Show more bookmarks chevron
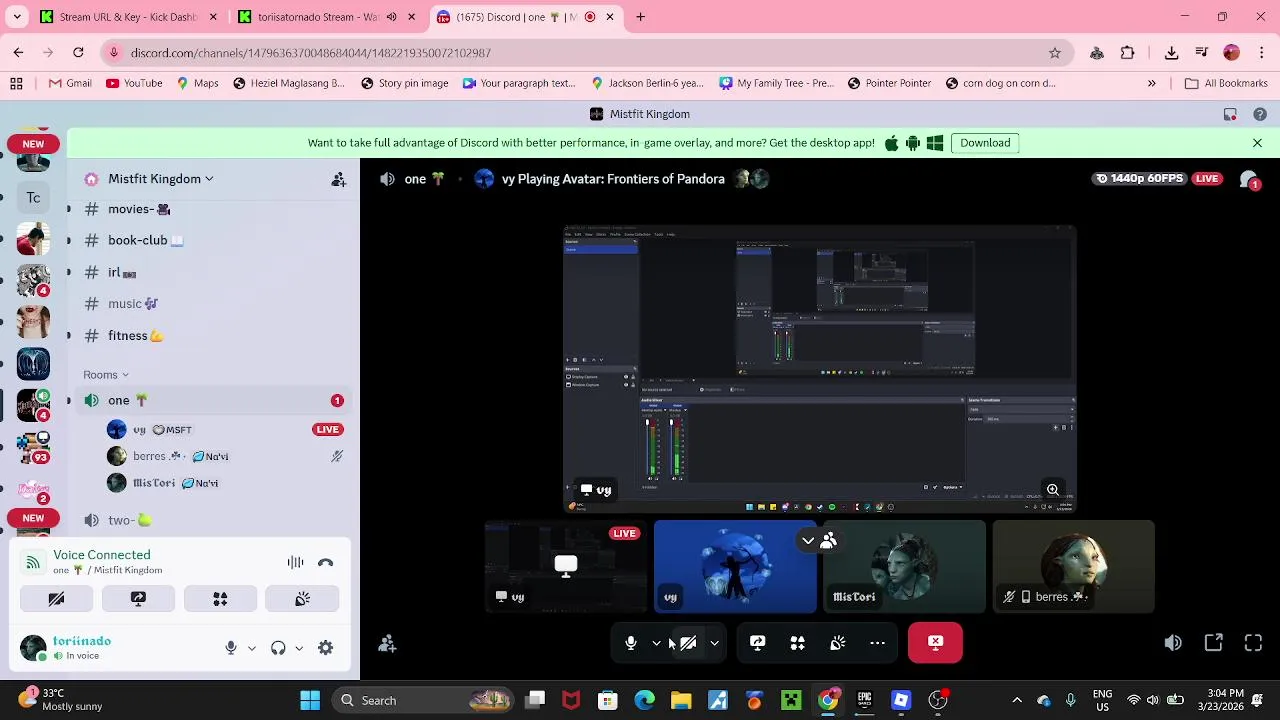Image resolution: width=1280 pixels, height=720 pixels. [1151, 83]
